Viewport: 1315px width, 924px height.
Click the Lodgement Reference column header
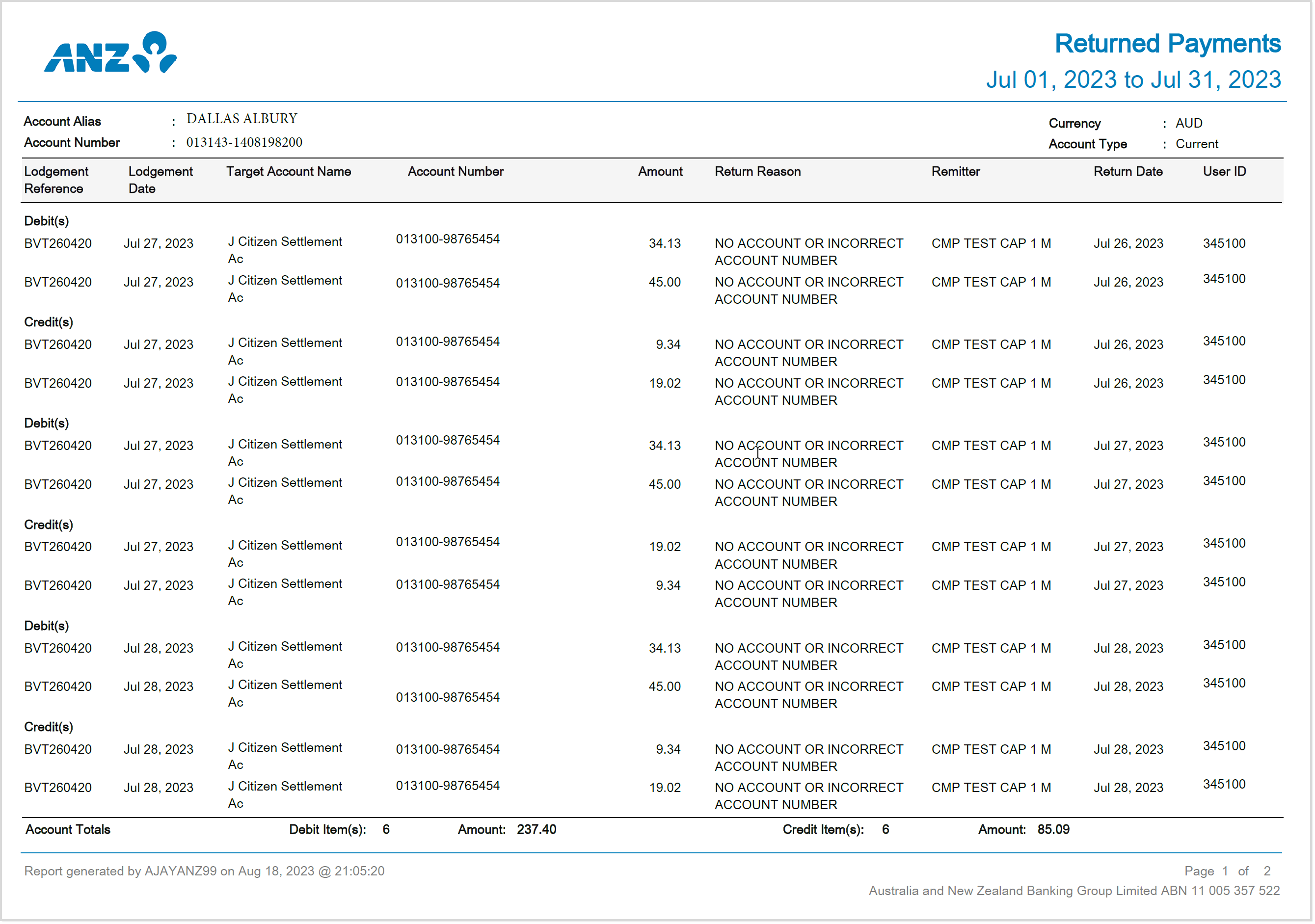point(56,180)
